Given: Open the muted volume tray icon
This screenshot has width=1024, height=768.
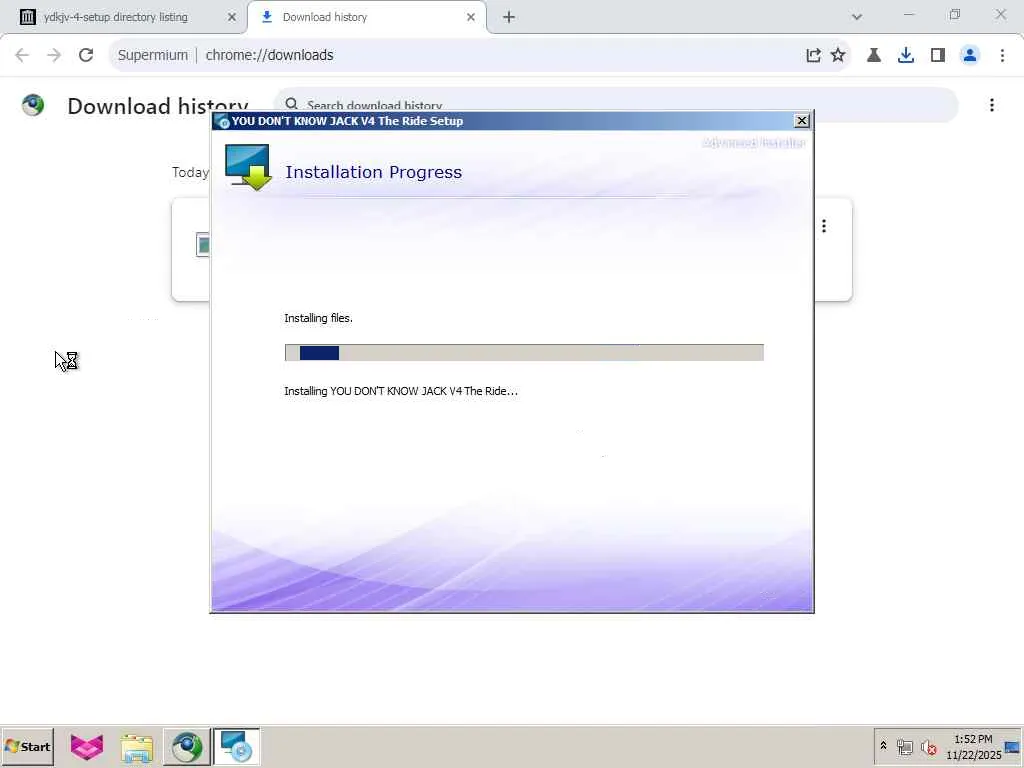Looking at the screenshot, I should [928, 746].
